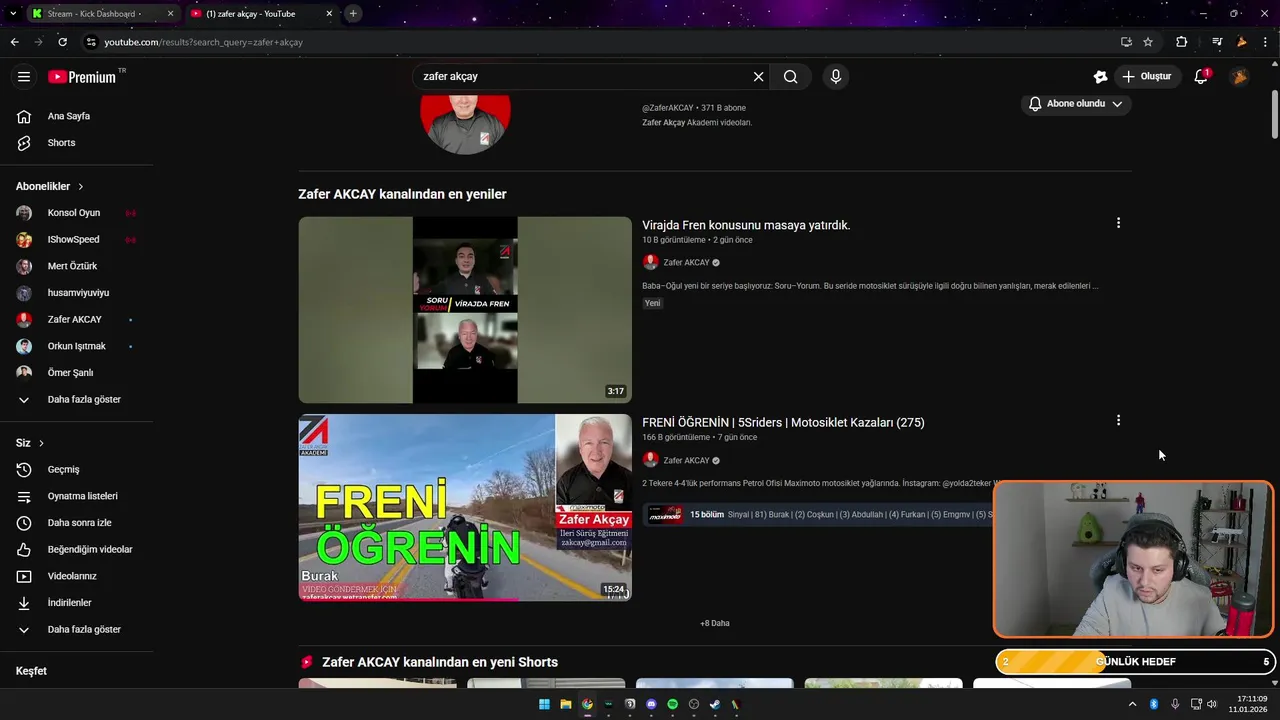Click the page vertical scrollbar
Screen dimensions: 1280x720
click(1275, 115)
